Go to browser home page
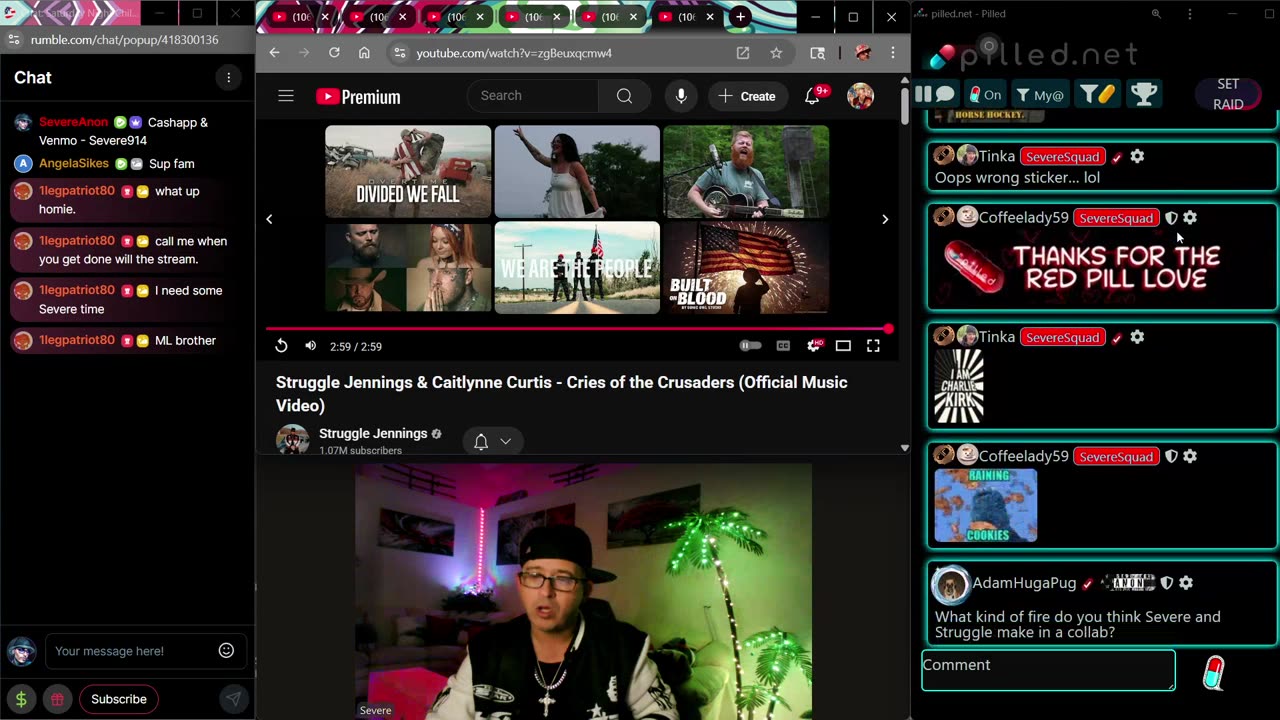This screenshot has width=1280, height=720. (x=364, y=53)
